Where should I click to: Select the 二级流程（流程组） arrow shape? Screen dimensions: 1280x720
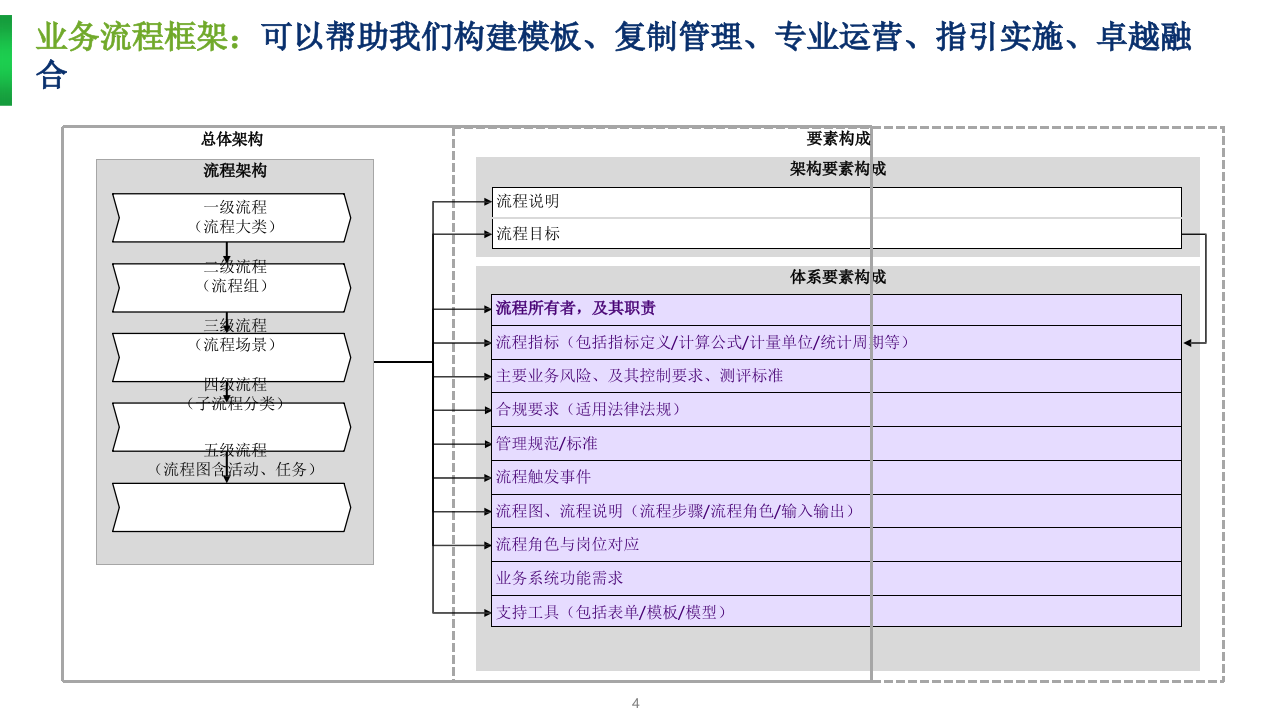tap(230, 287)
